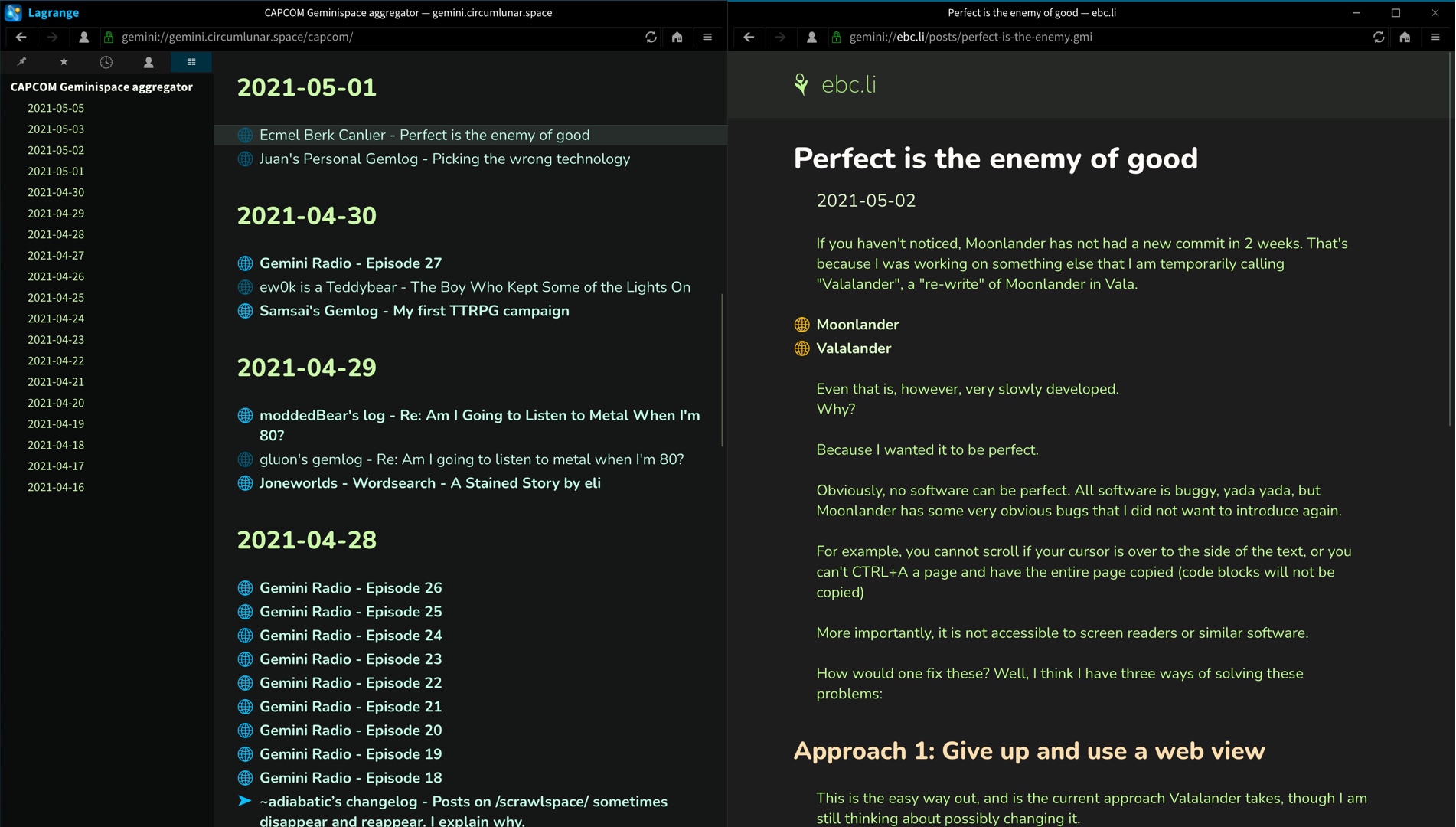Show lock certificate info for ebc.li
The width and height of the screenshot is (1456, 827).
(837, 37)
